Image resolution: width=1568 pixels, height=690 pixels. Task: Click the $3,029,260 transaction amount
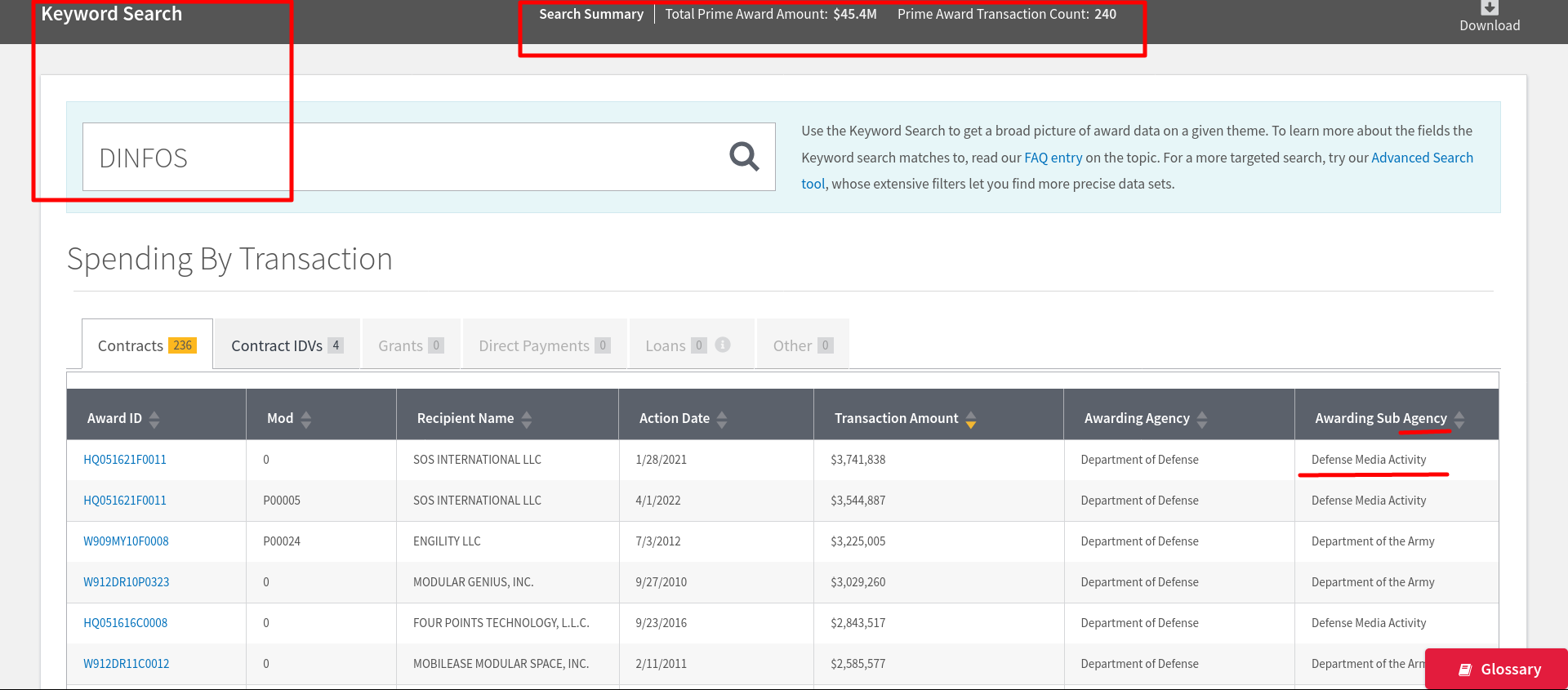click(857, 582)
